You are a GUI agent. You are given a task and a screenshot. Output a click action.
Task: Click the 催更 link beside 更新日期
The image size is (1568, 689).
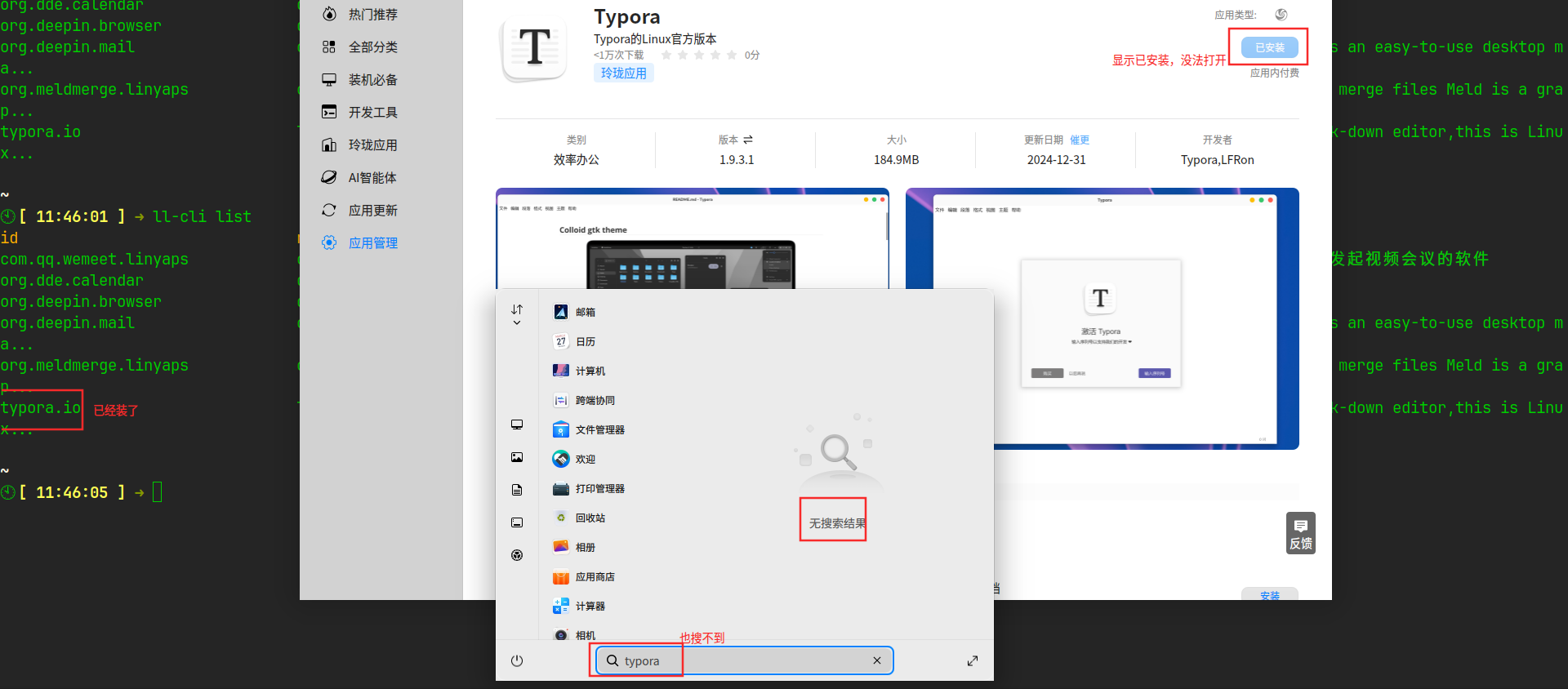[1080, 140]
